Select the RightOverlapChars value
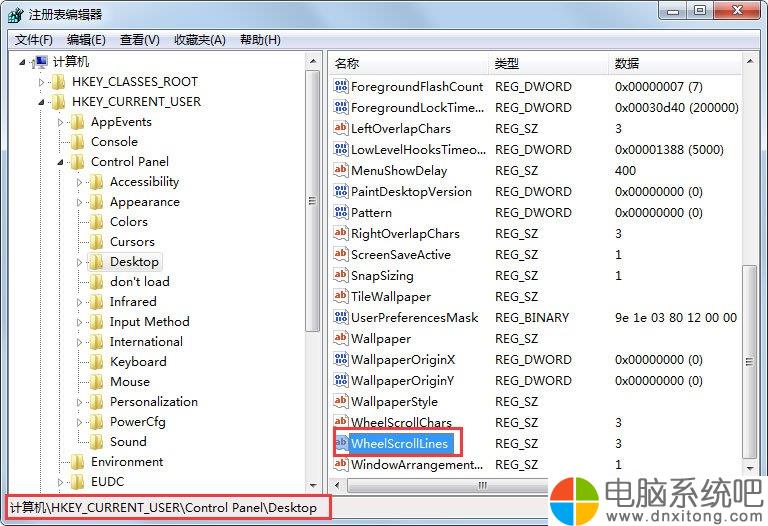The image size is (768, 526). click(x=405, y=234)
